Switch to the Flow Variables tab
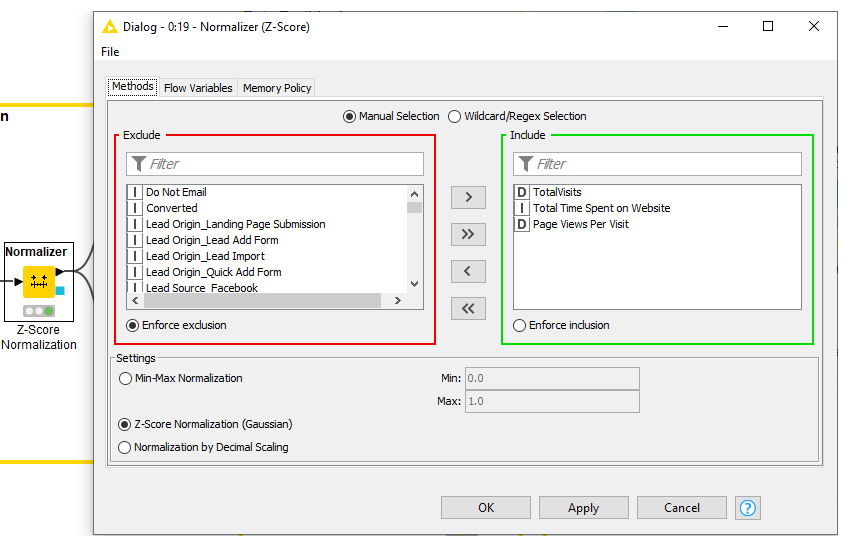Image resolution: width=842 pixels, height=541 pixels. tap(198, 88)
